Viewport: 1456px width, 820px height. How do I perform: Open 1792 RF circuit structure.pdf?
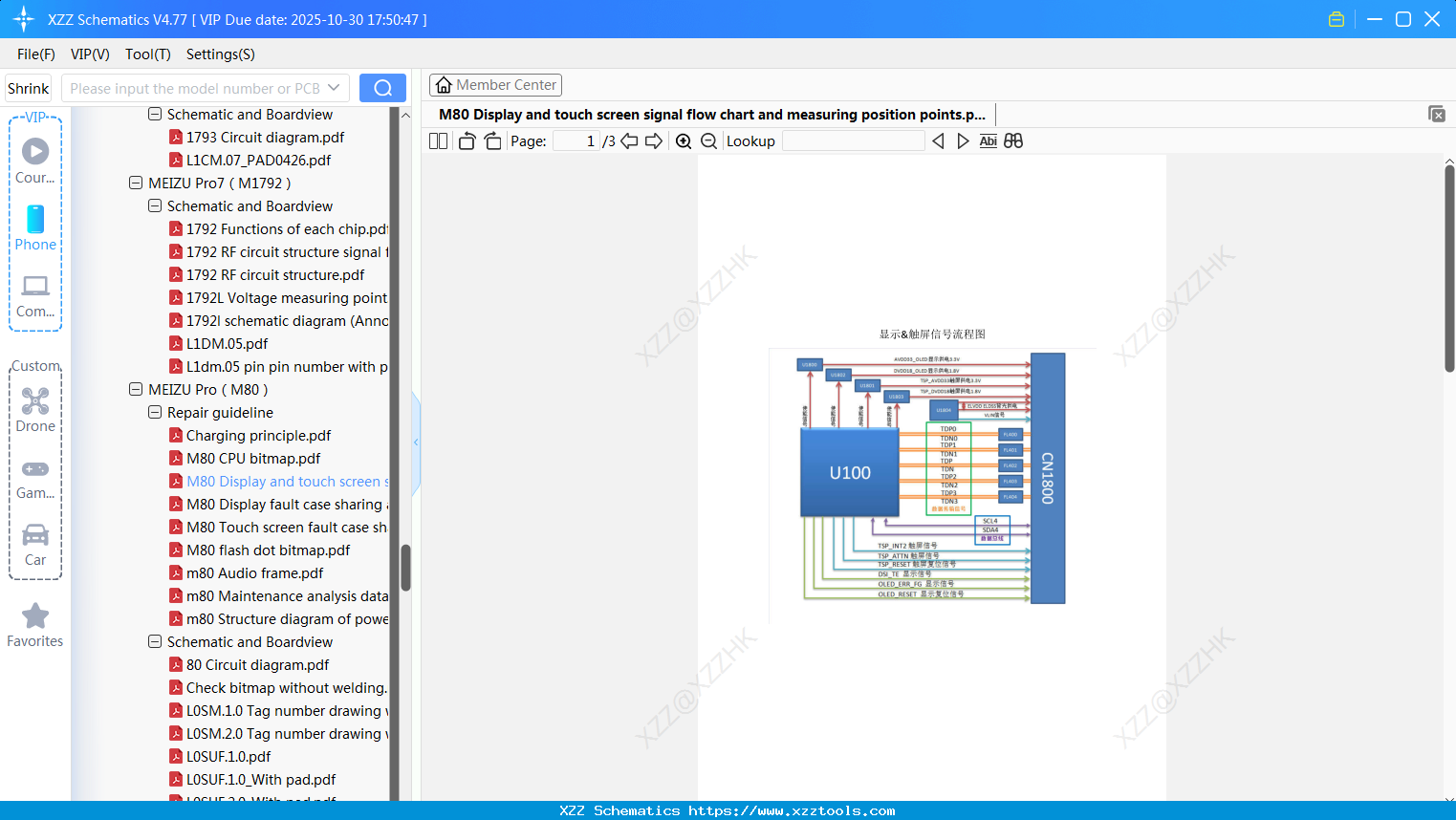(267, 274)
